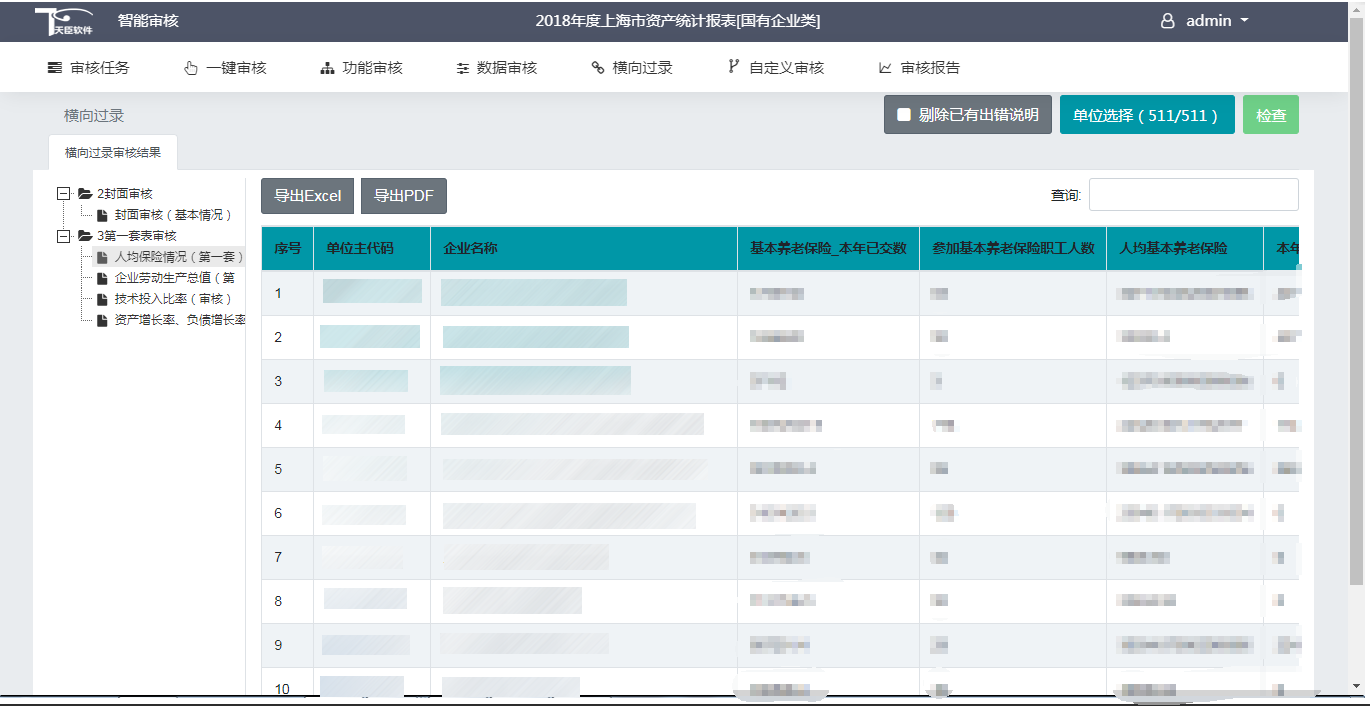Click the admin user profile icon
1370x706 pixels.
[x=1167, y=21]
